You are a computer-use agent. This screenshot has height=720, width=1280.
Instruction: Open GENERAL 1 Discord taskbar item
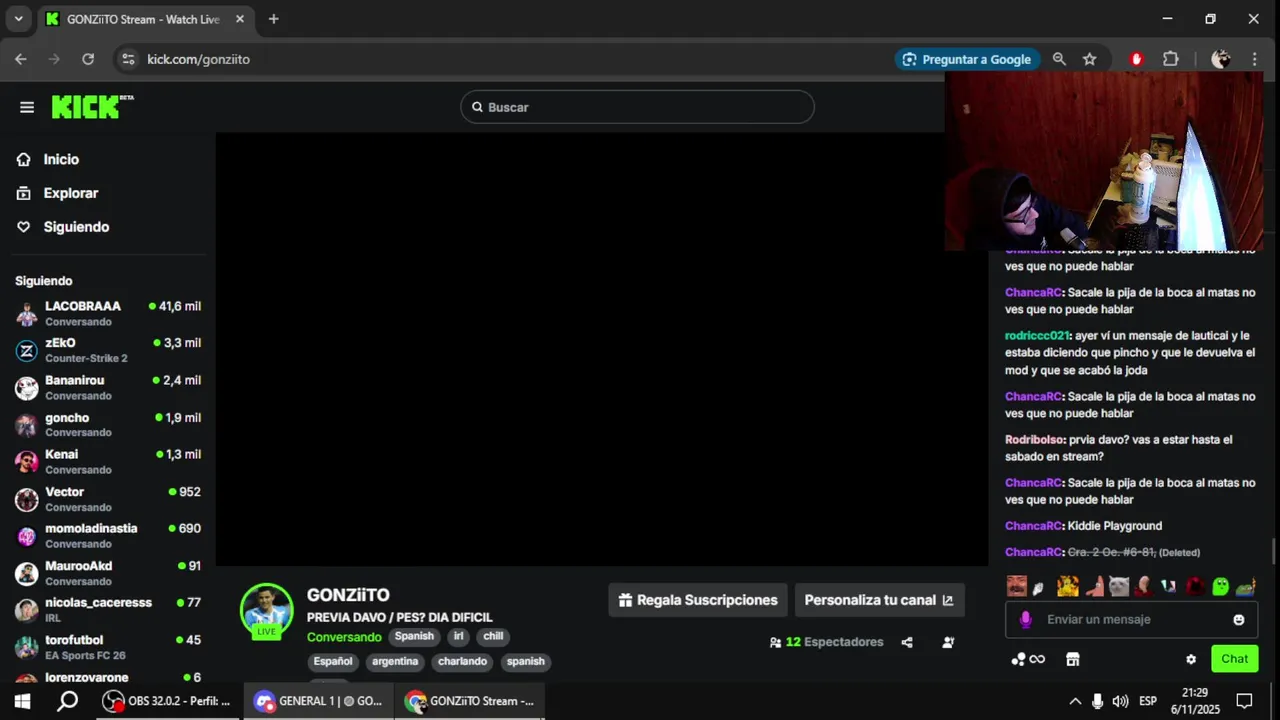click(x=318, y=701)
